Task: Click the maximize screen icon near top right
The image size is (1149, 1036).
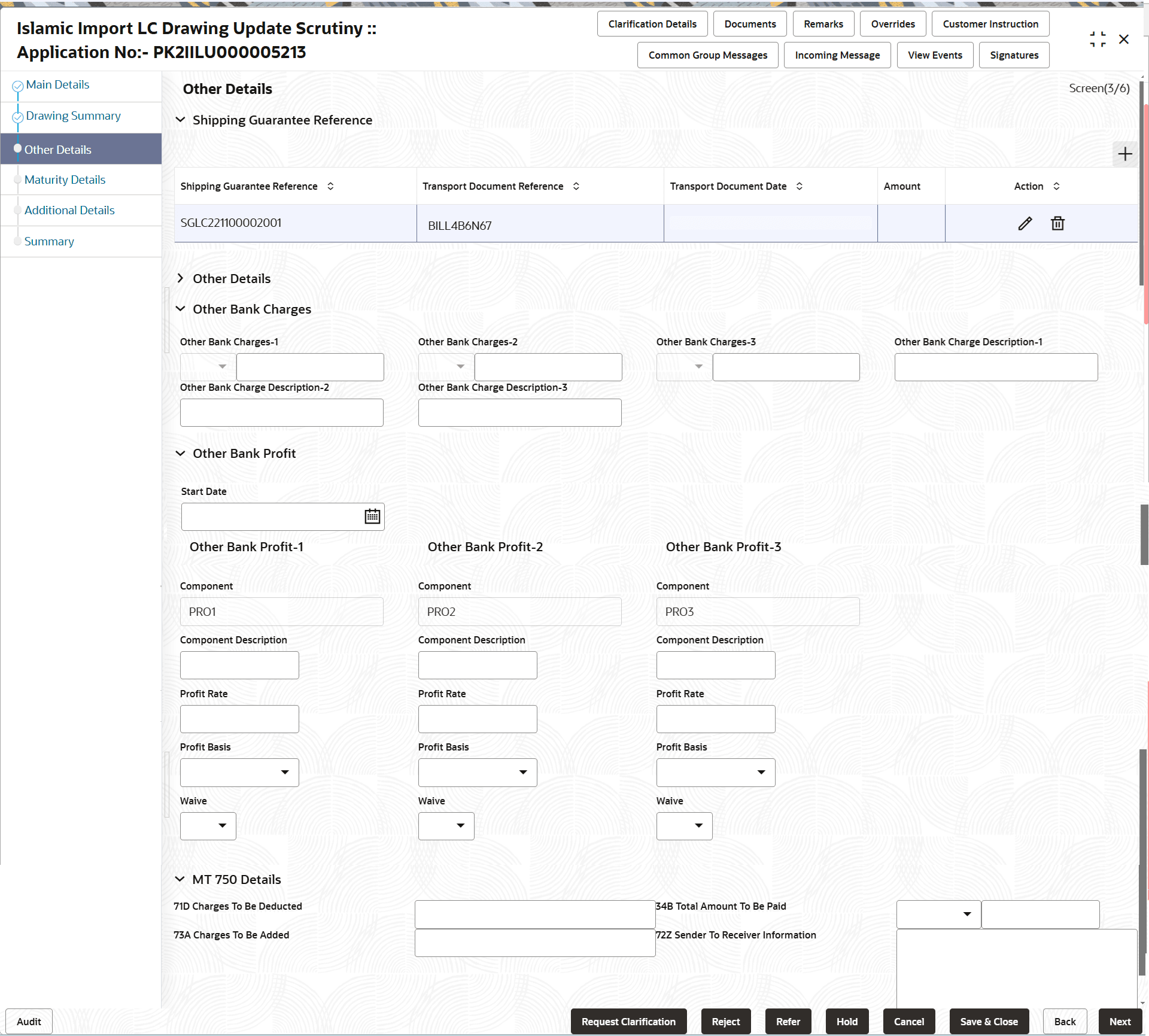Action: tap(1098, 38)
